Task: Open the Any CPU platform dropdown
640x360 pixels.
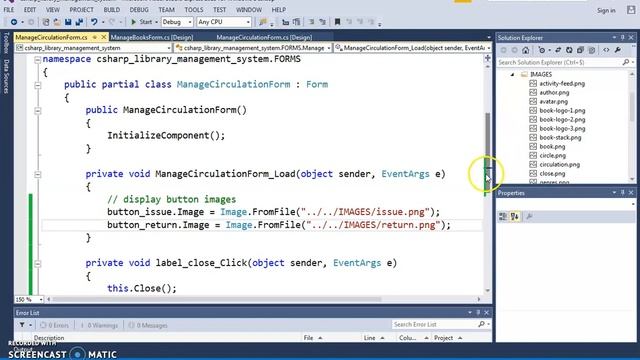Action: [x=224, y=22]
